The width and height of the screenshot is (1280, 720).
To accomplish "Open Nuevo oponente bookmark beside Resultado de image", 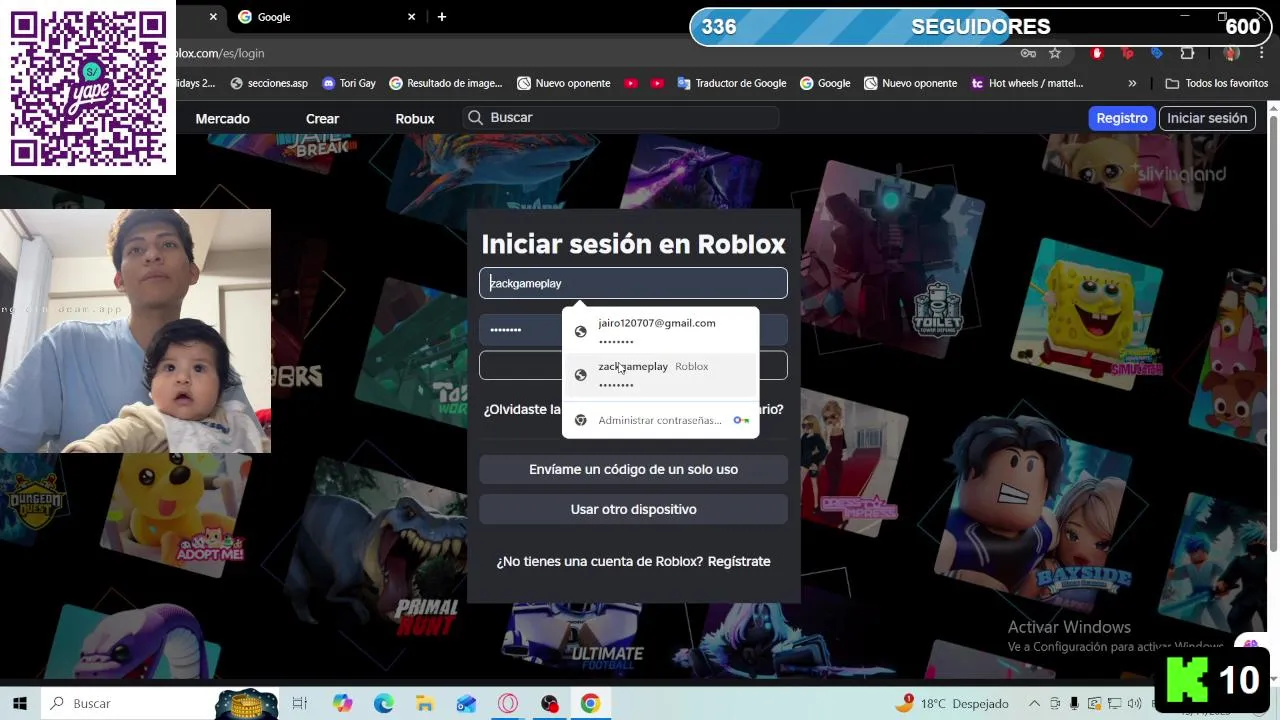I will pos(563,83).
